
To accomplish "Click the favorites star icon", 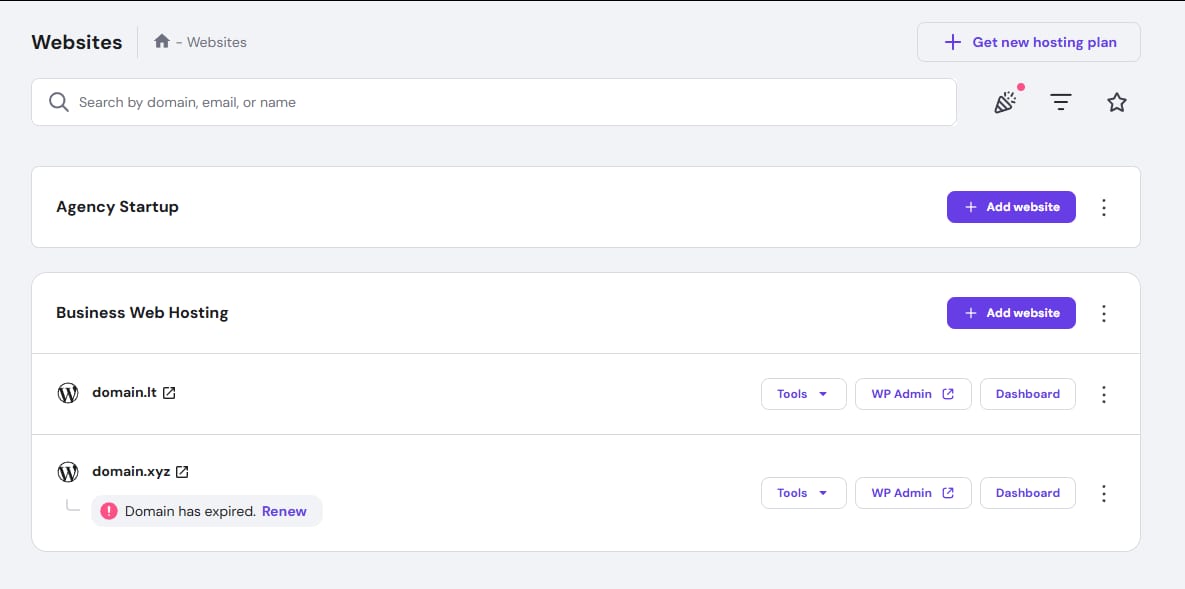I will point(1117,102).
